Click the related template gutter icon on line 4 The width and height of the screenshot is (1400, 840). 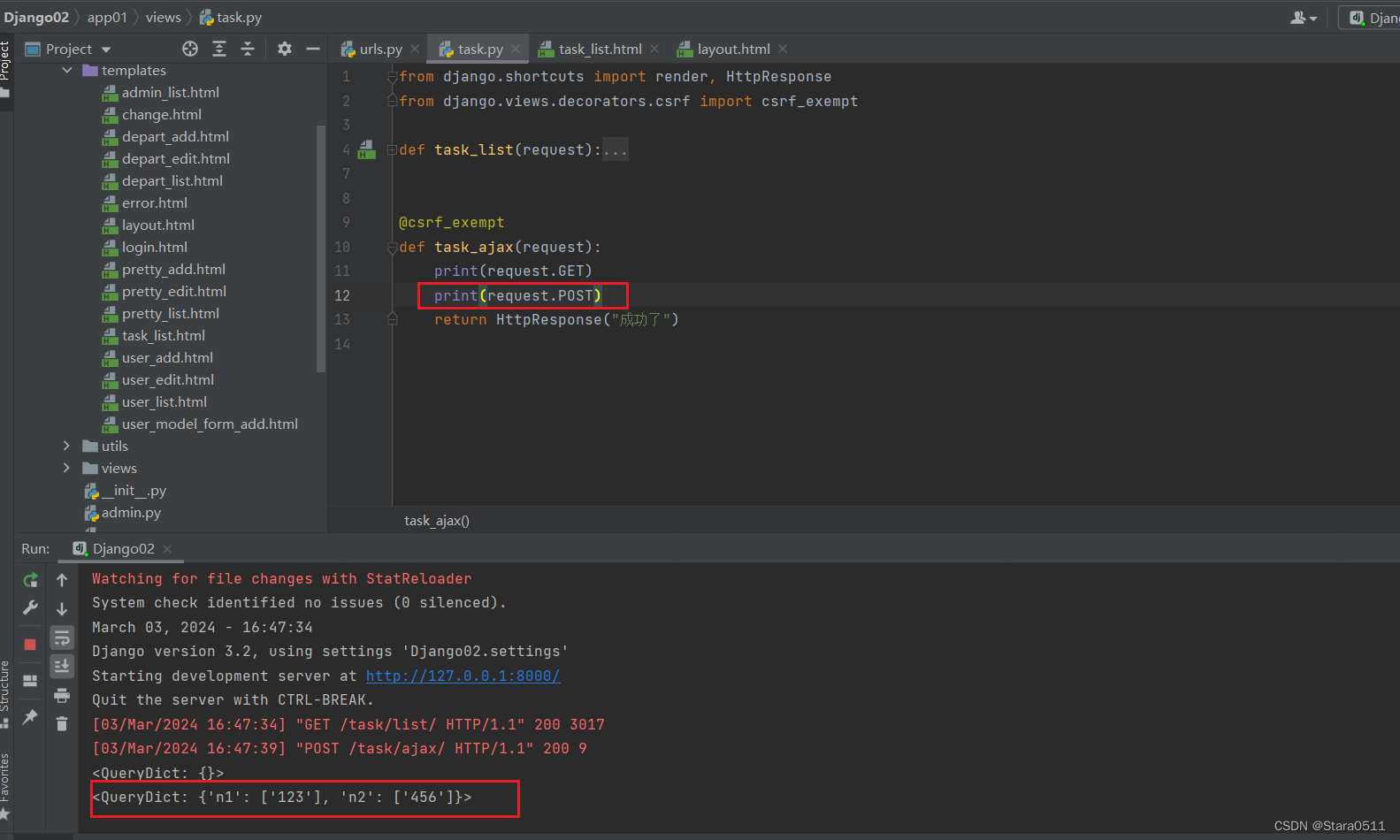pyautogui.click(x=366, y=150)
